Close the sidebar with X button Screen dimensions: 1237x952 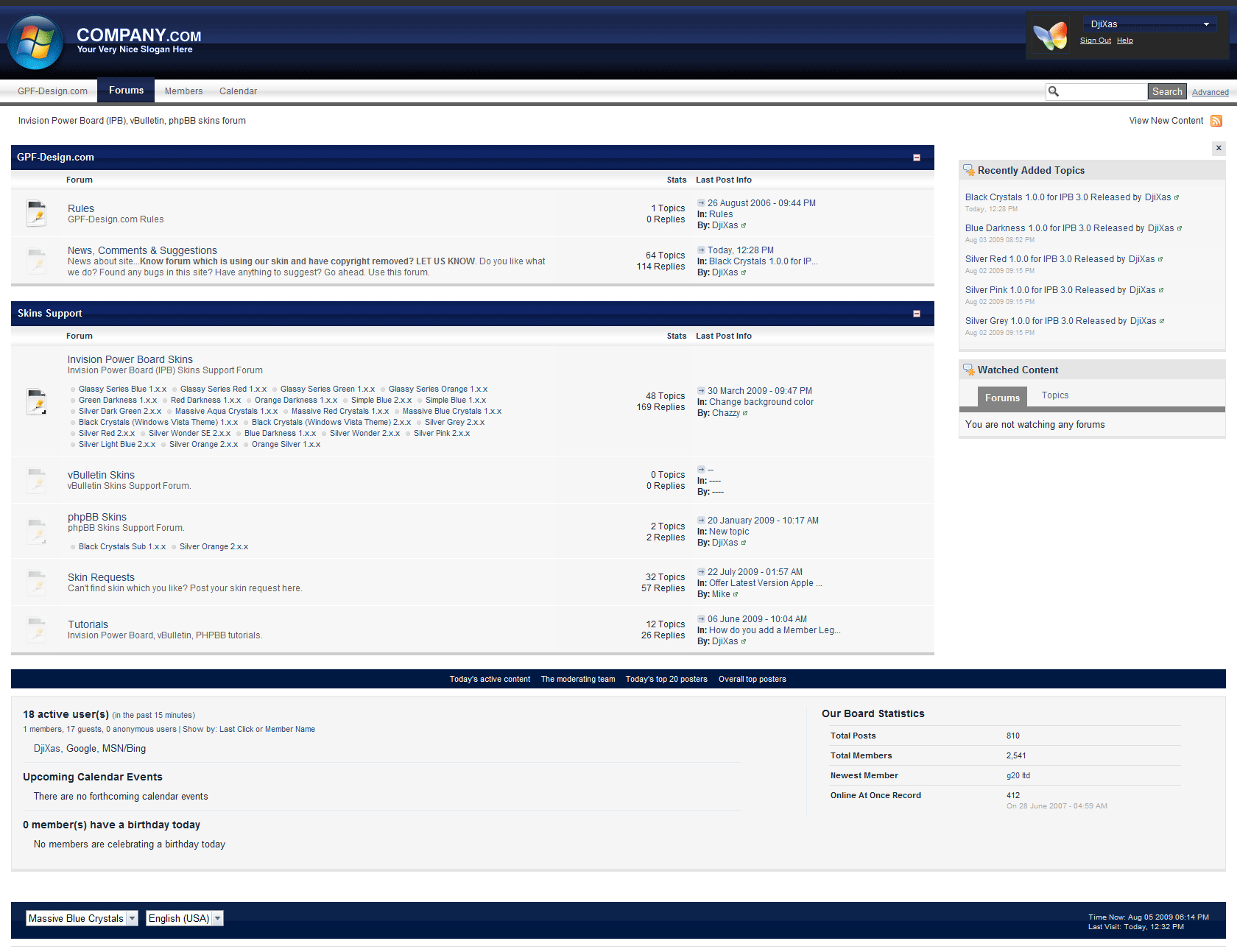(x=1219, y=148)
